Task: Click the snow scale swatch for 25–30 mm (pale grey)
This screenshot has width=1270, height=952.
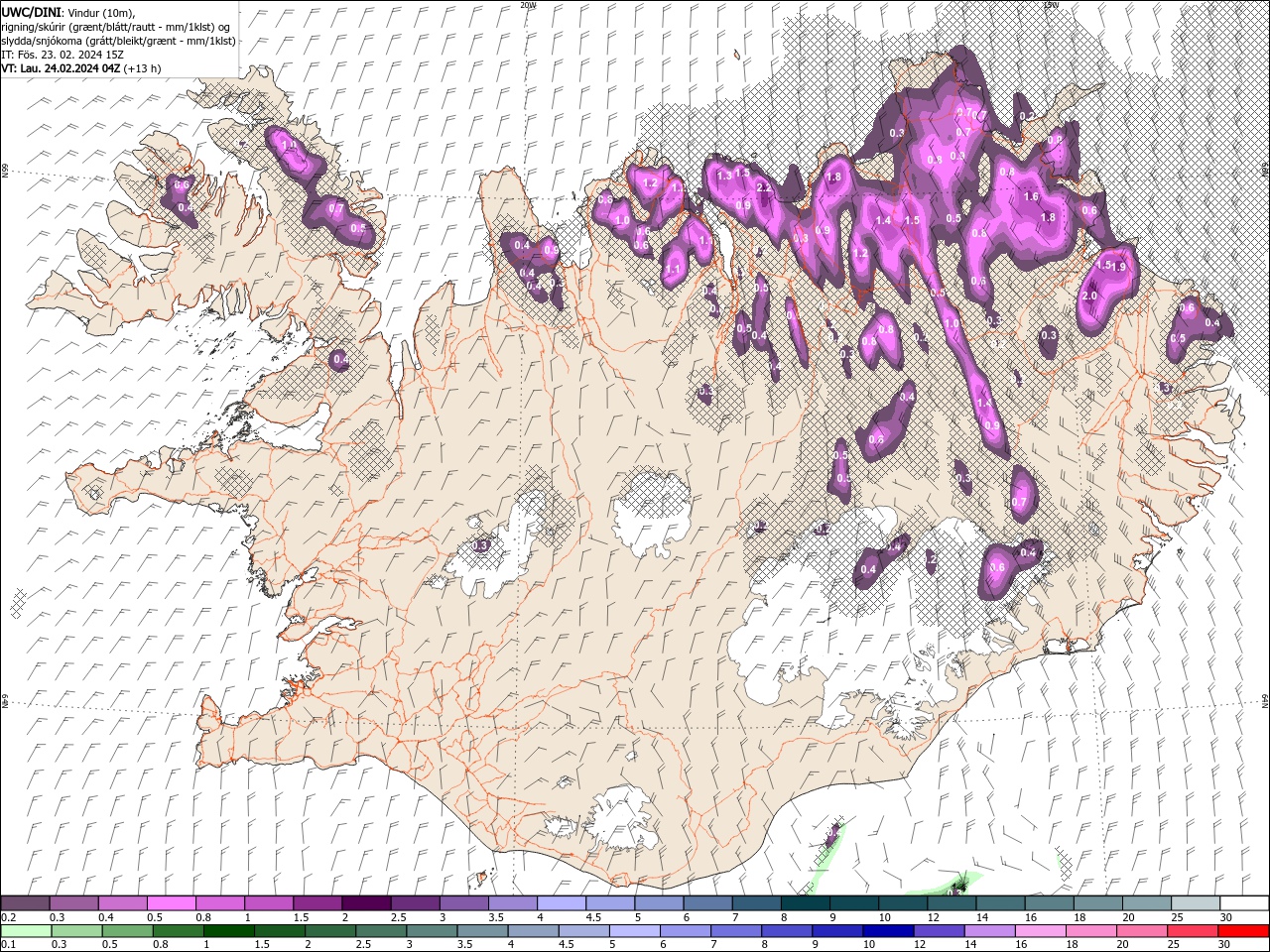Action: (1196, 903)
